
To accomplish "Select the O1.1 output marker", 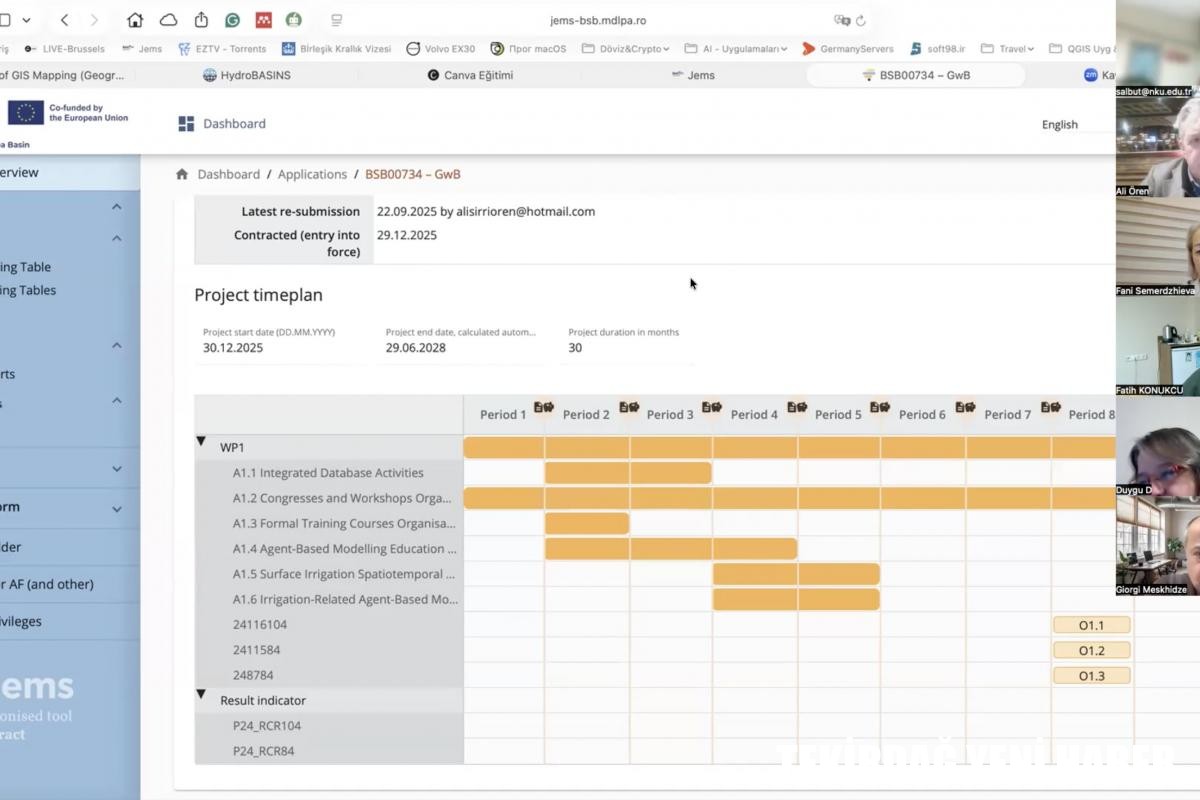I will [x=1091, y=625].
